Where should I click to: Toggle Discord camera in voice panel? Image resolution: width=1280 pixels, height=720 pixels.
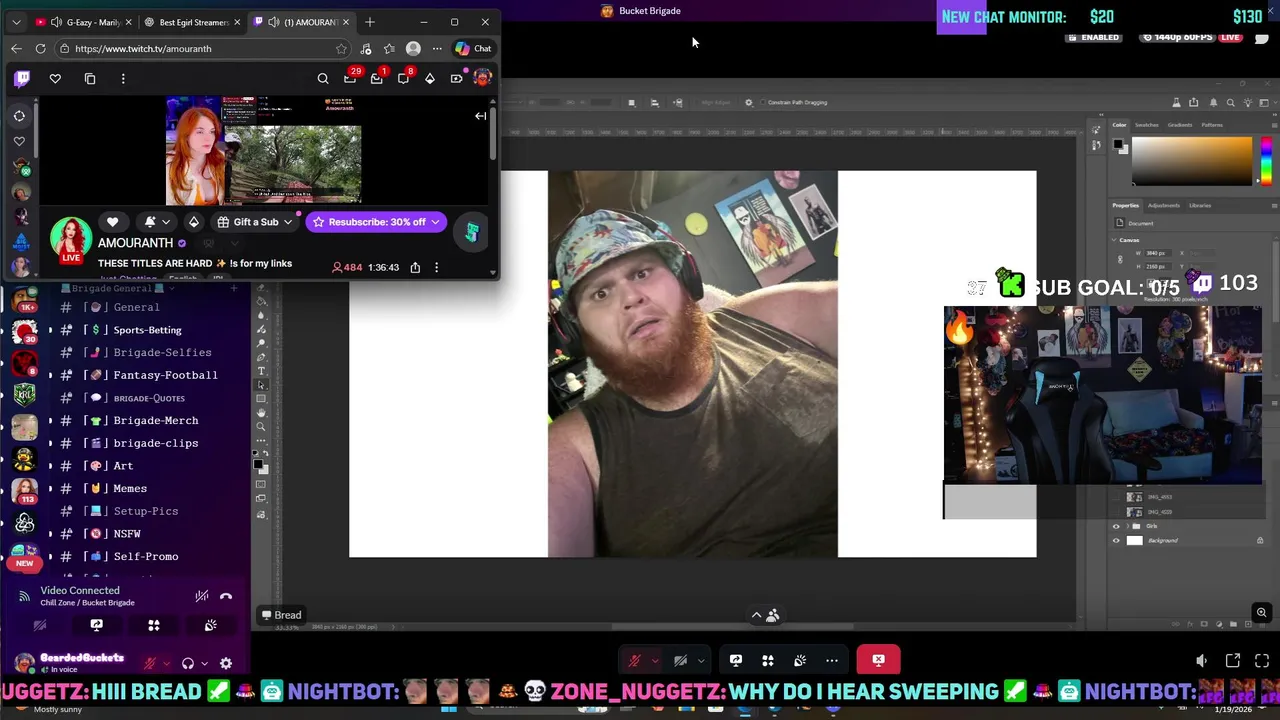[x=40, y=625]
